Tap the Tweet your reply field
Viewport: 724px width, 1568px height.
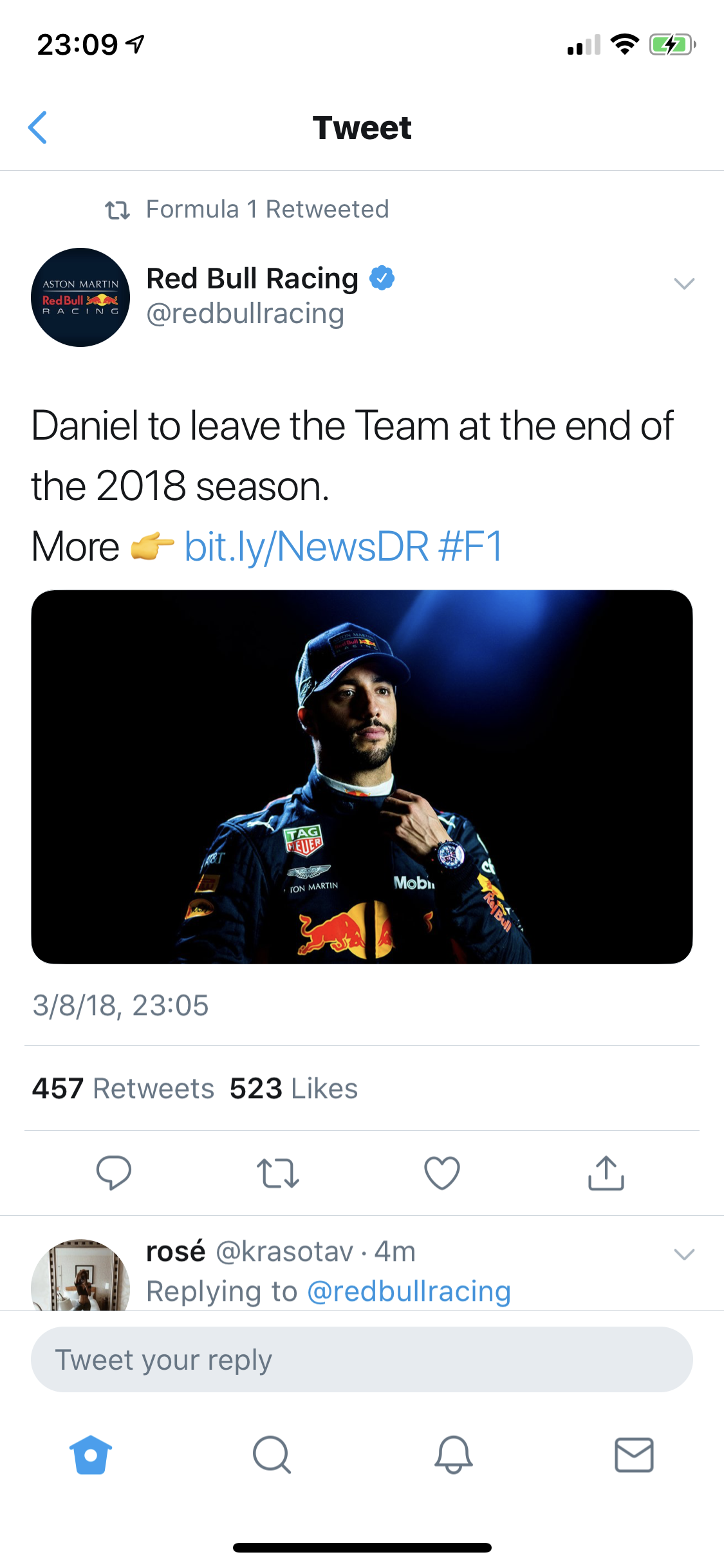point(362,1359)
